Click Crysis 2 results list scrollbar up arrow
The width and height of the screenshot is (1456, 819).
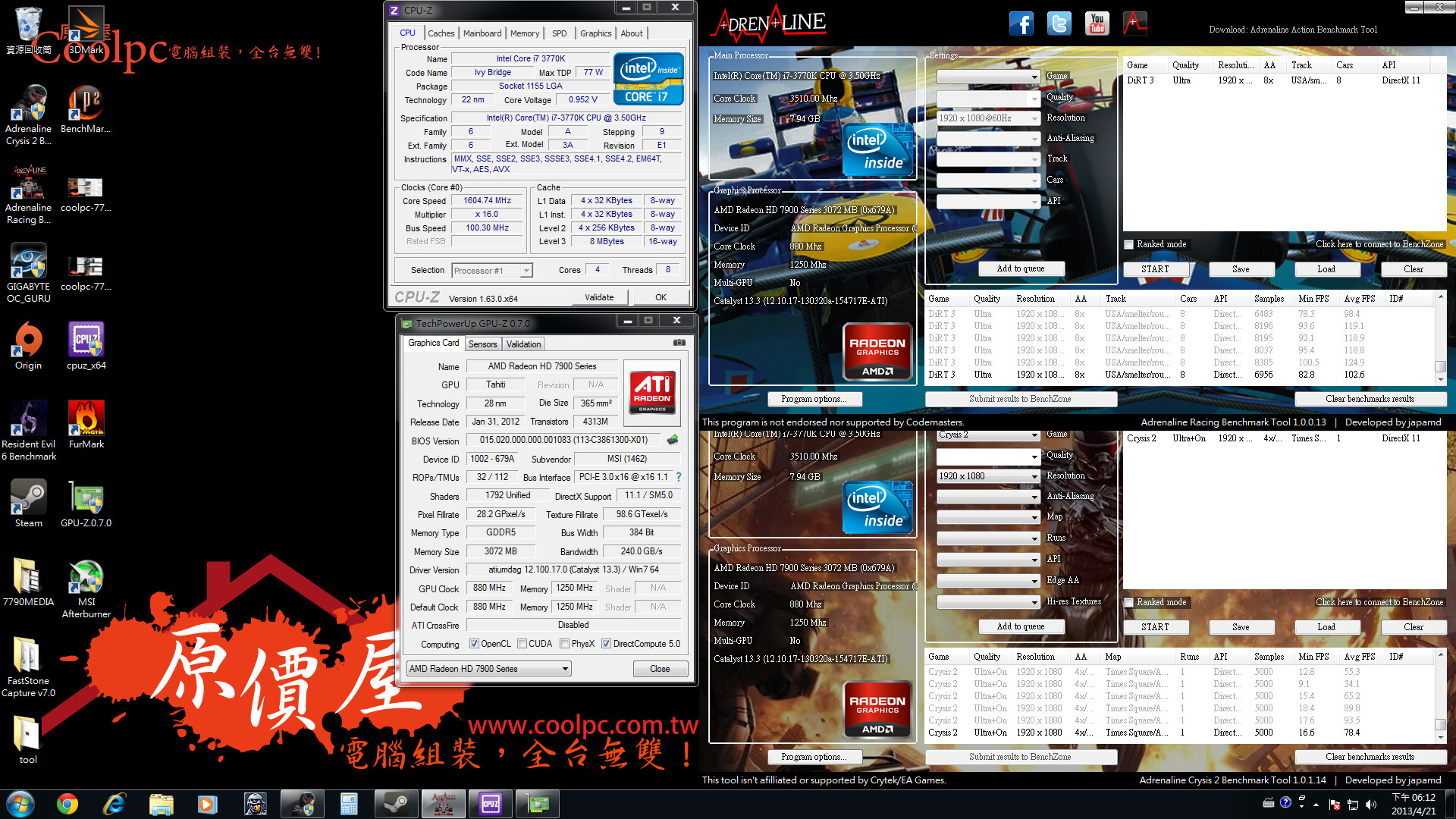coord(1440,655)
